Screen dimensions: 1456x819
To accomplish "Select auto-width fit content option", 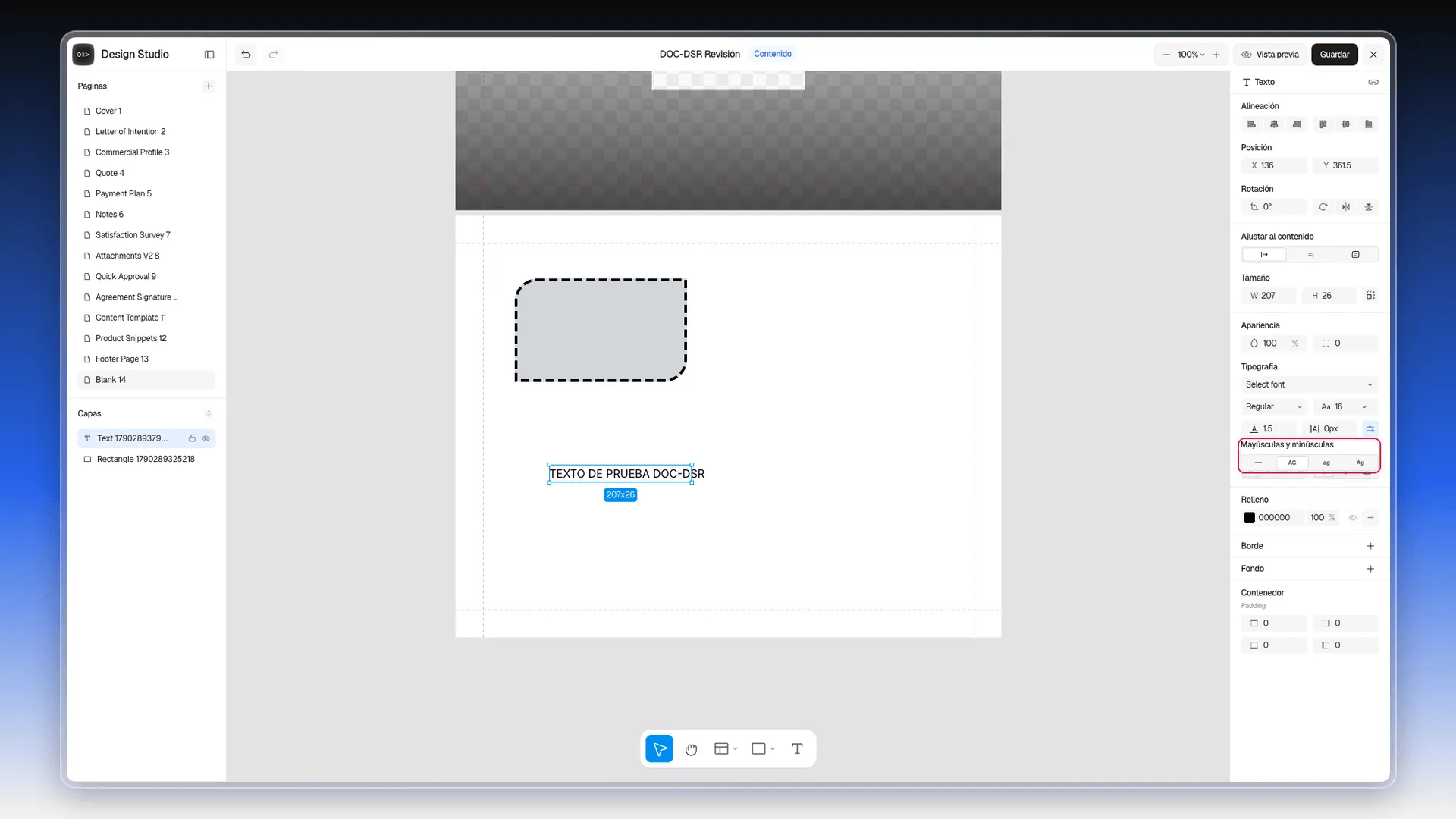I will point(1264,255).
